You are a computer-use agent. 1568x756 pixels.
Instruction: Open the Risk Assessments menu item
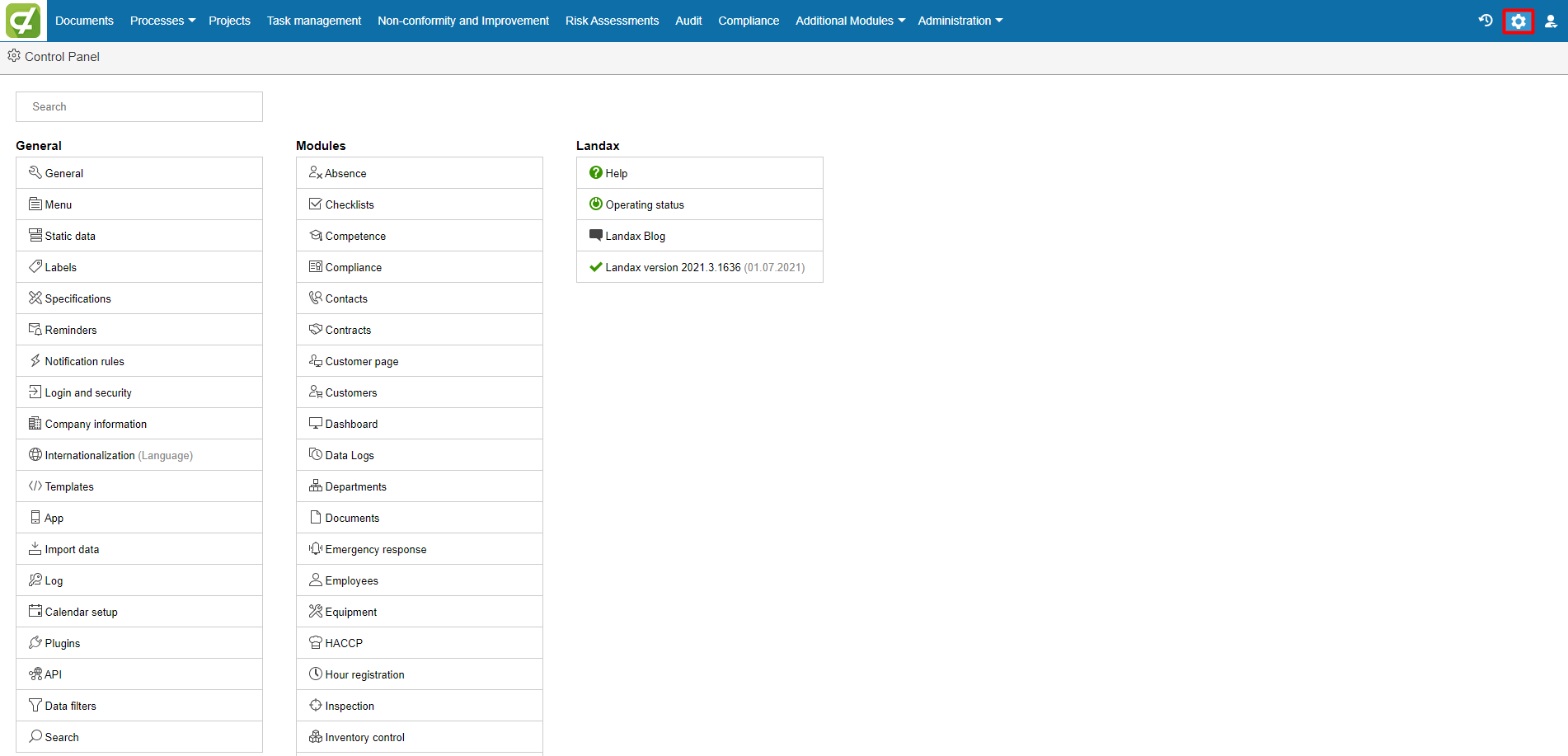(612, 21)
